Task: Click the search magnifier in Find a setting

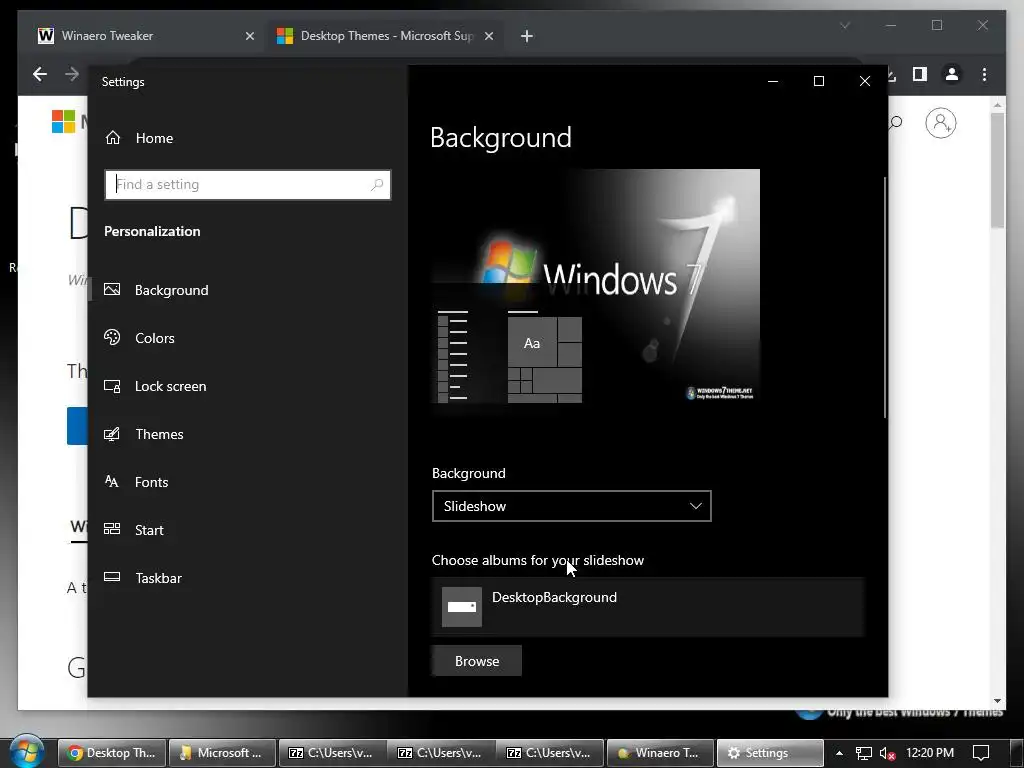Action: pyautogui.click(x=377, y=185)
